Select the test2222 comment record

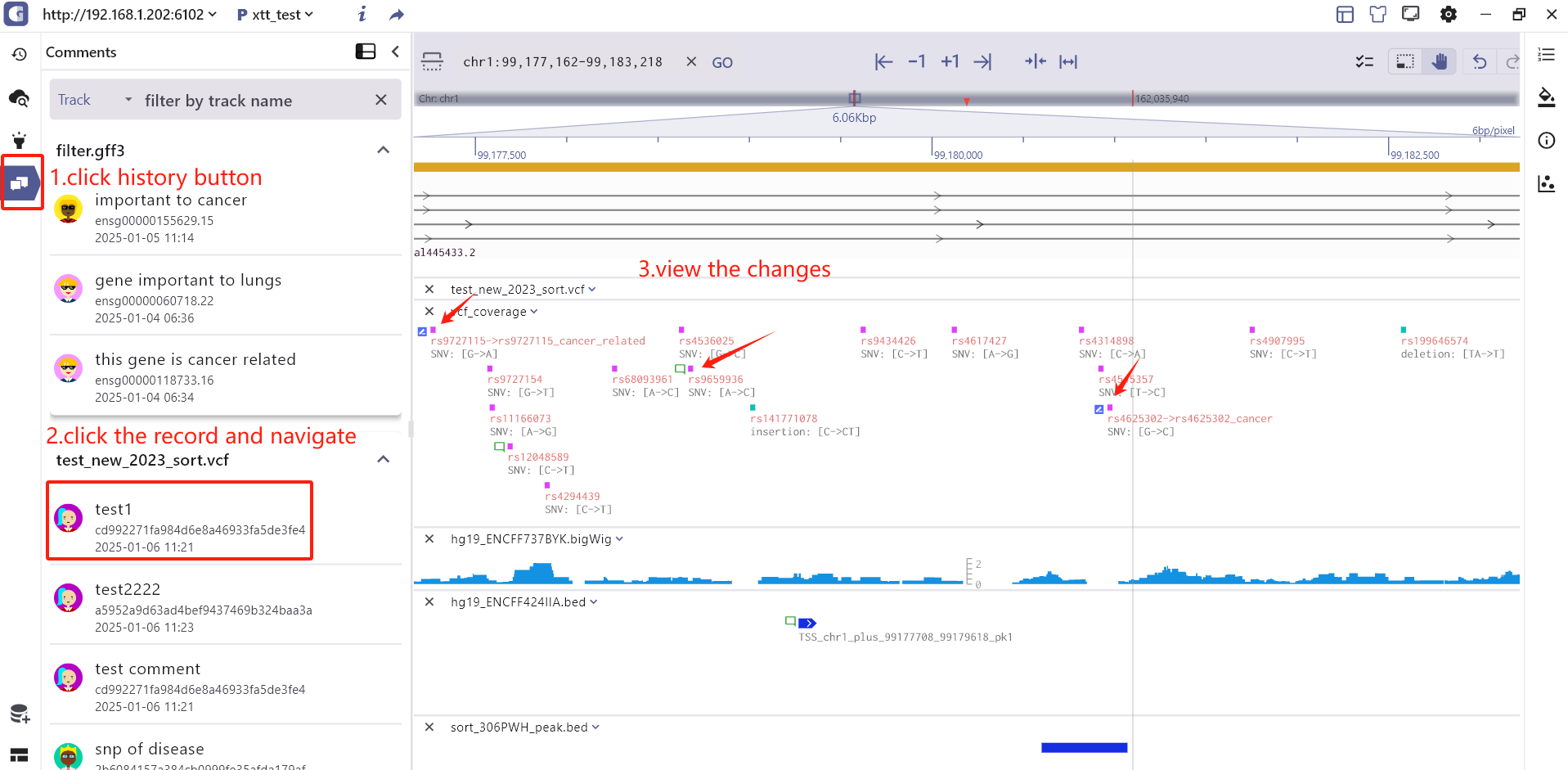pos(226,607)
